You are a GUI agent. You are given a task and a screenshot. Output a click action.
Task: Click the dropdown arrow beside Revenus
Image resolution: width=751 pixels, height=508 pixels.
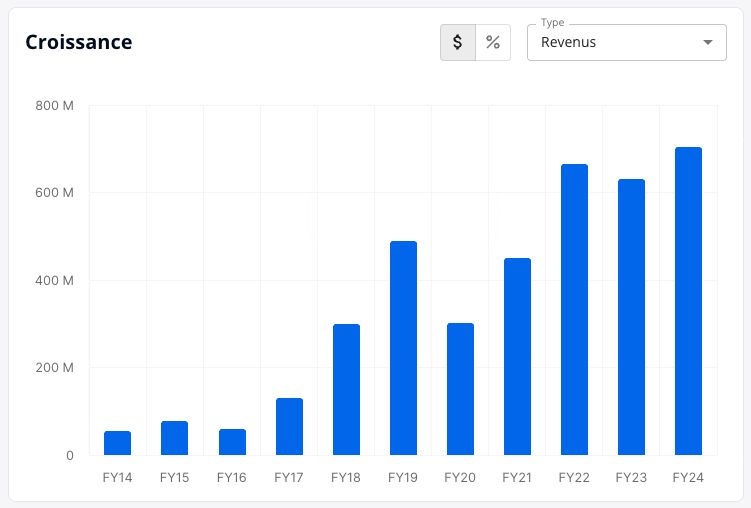(x=707, y=43)
